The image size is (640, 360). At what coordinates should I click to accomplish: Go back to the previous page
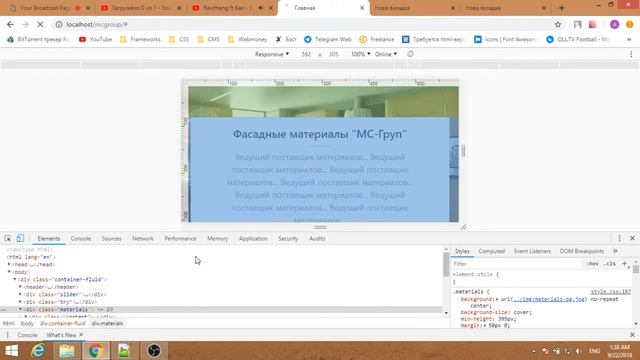tap(10, 24)
